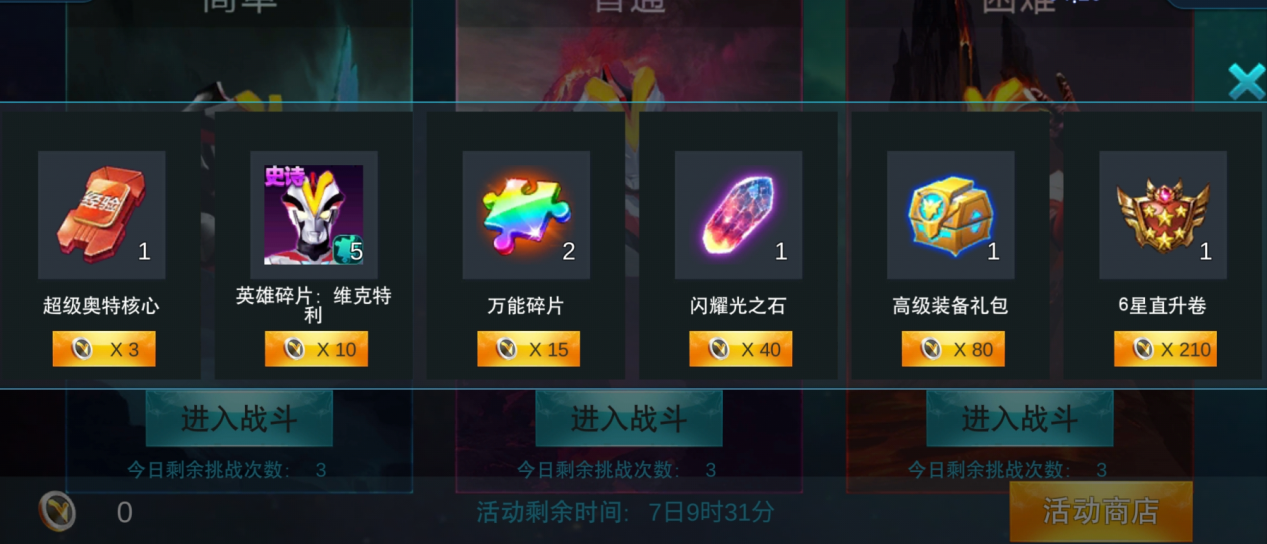Tap the 维克特利 hero fragment portrait
1267x544 pixels.
click(x=314, y=215)
